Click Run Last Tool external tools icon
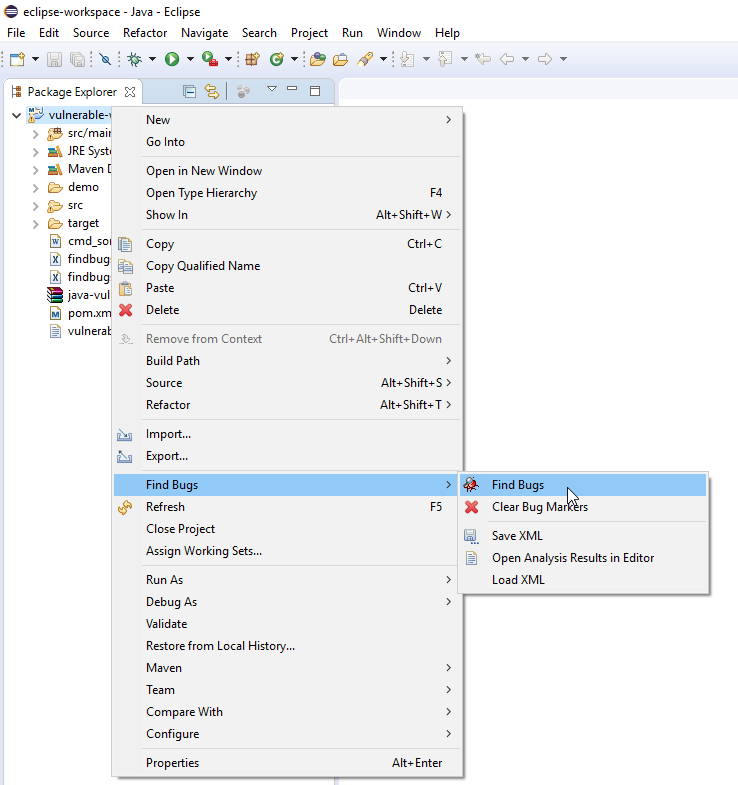Viewport: 738px width, 785px height. pos(210,59)
